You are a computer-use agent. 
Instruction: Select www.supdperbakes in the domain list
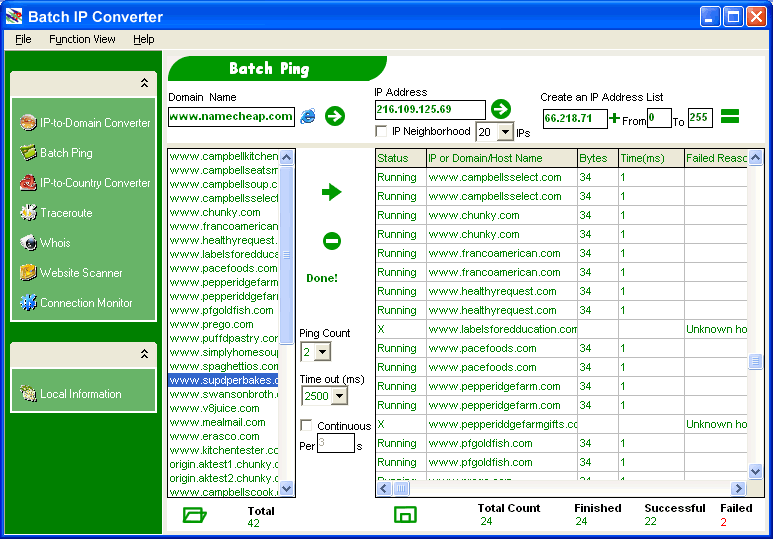click(x=224, y=380)
